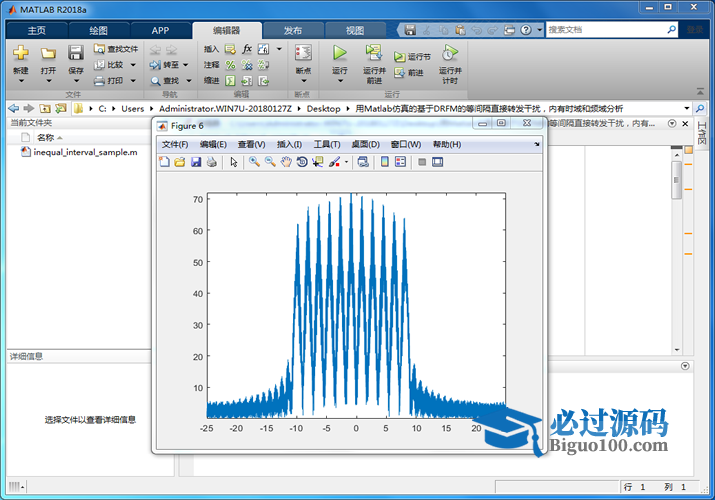Toggle the Zoom Out tool
The height and width of the screenshot is (500, 715).
coord(270,162)
